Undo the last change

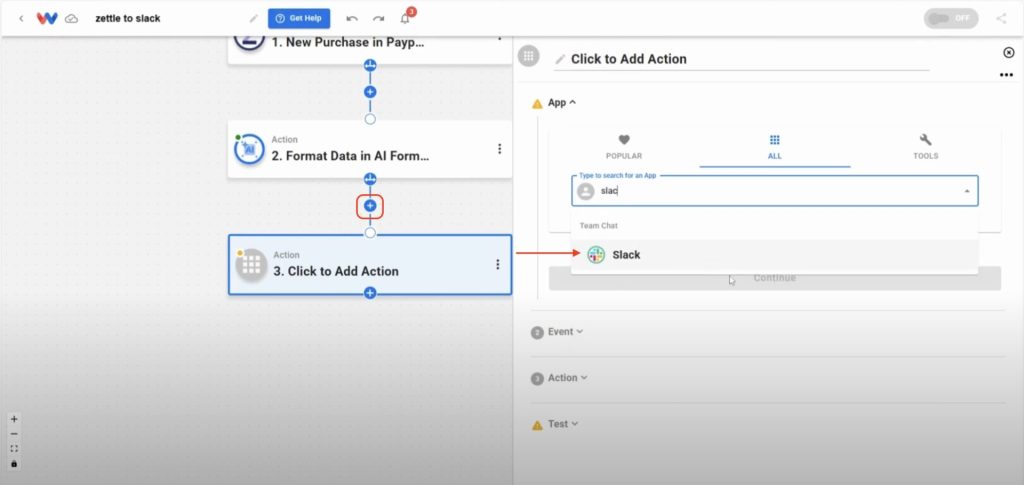(352, 18)
